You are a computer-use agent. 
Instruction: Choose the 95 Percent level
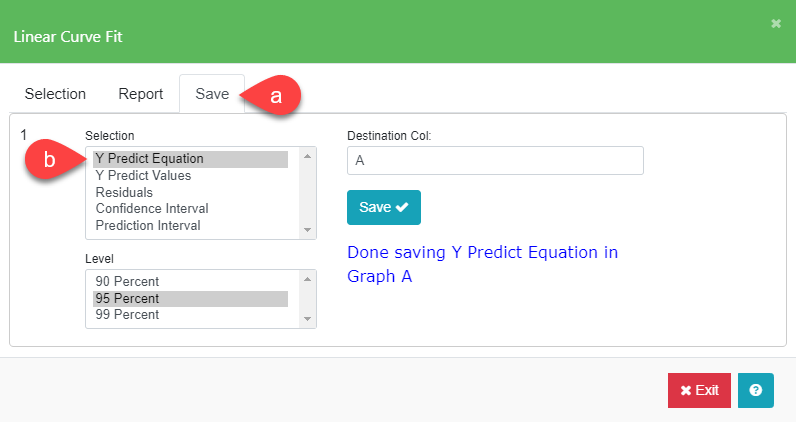tap(127, 299)
